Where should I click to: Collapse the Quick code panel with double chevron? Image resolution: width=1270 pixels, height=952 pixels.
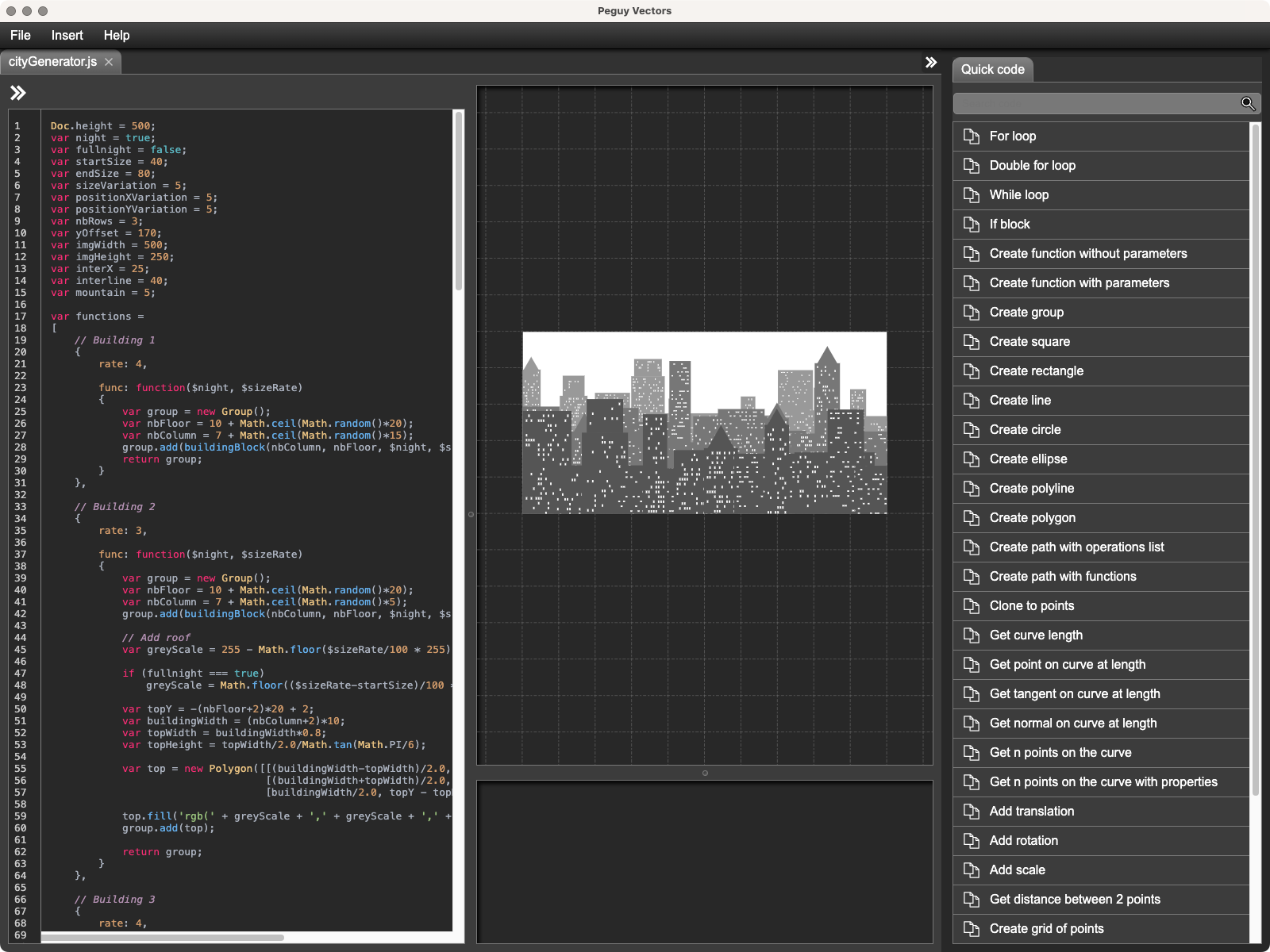pyautogui.click(x=931, y=62)
